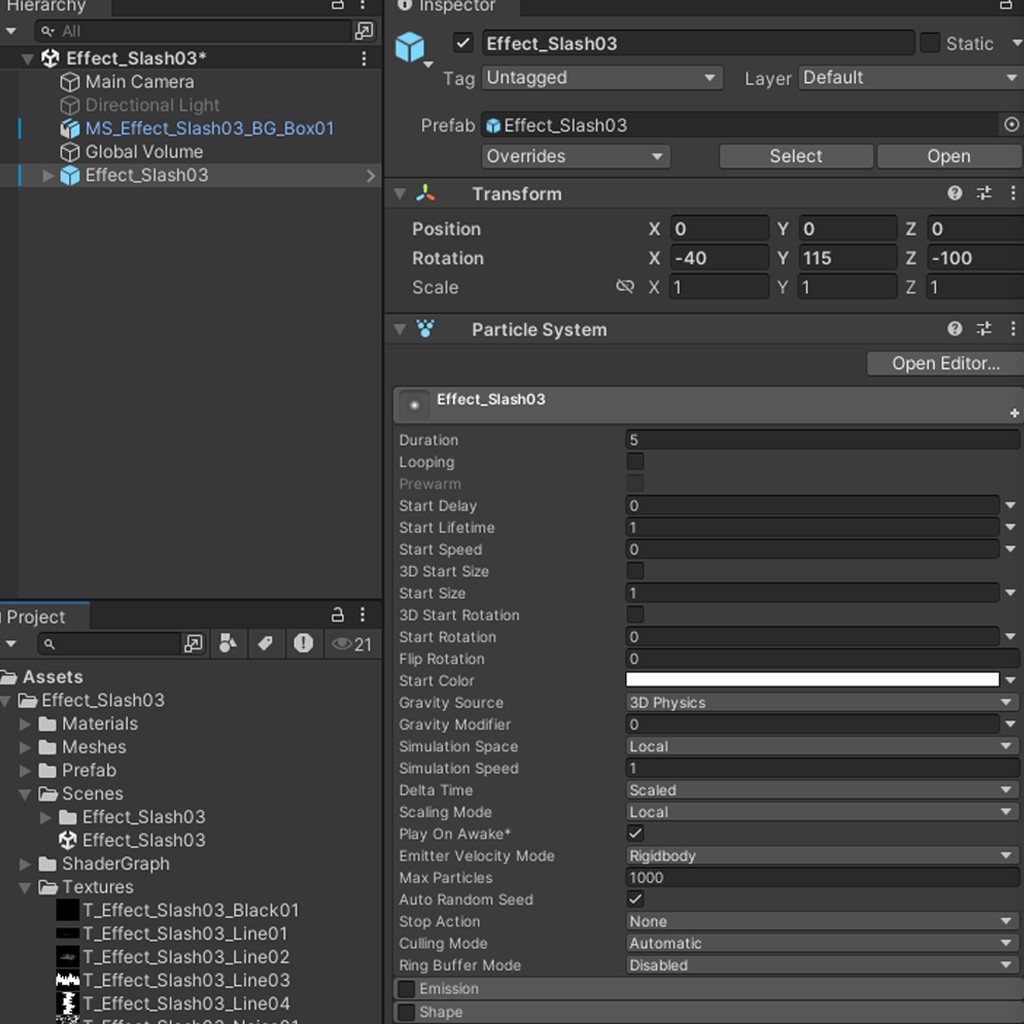Click the label filter icon in Project toolbar
This screenshot has height=1024, width=1024.
(265, 644)
